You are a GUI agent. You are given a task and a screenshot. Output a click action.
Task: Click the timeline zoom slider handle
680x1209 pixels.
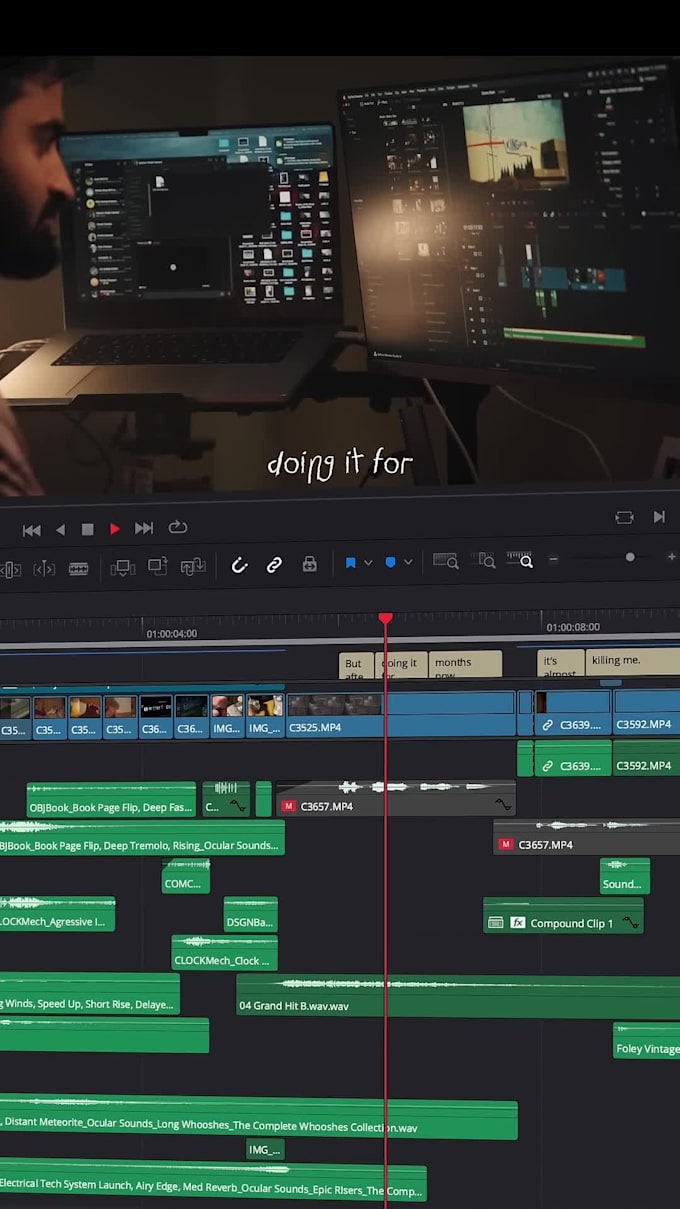click(x=630, y=557)
